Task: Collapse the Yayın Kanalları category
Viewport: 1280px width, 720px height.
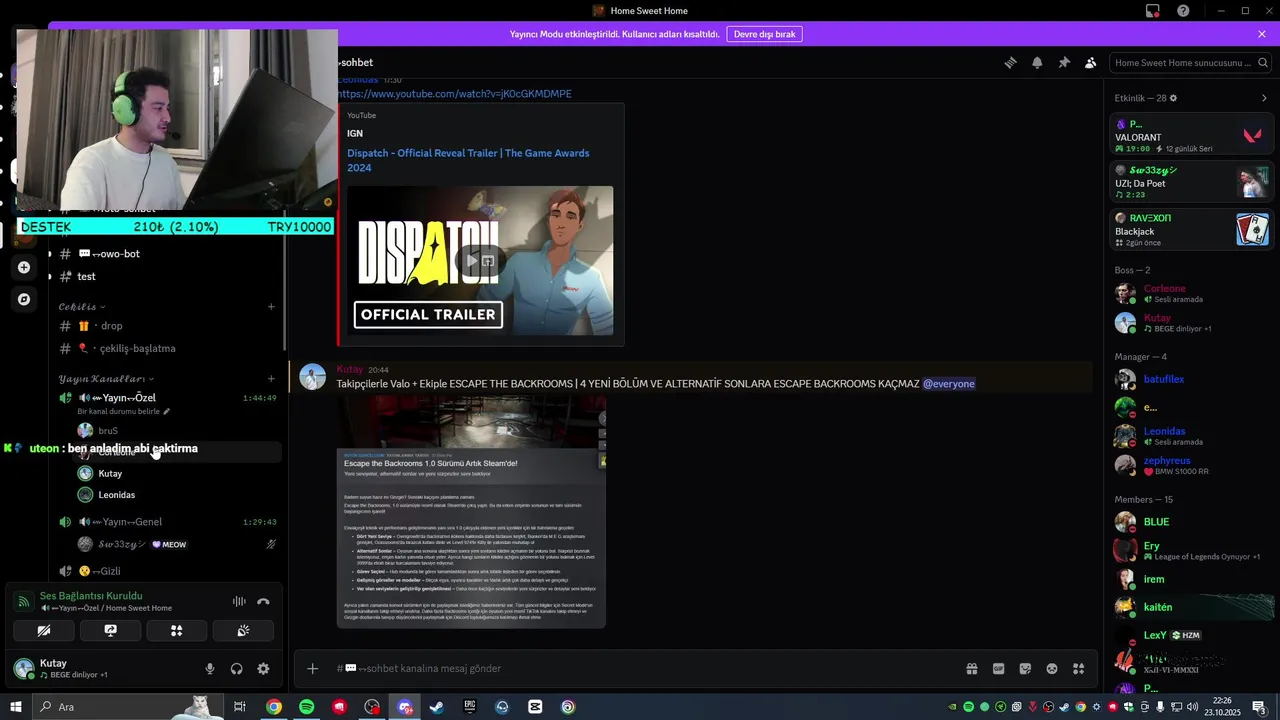Action: coord(106,379)
